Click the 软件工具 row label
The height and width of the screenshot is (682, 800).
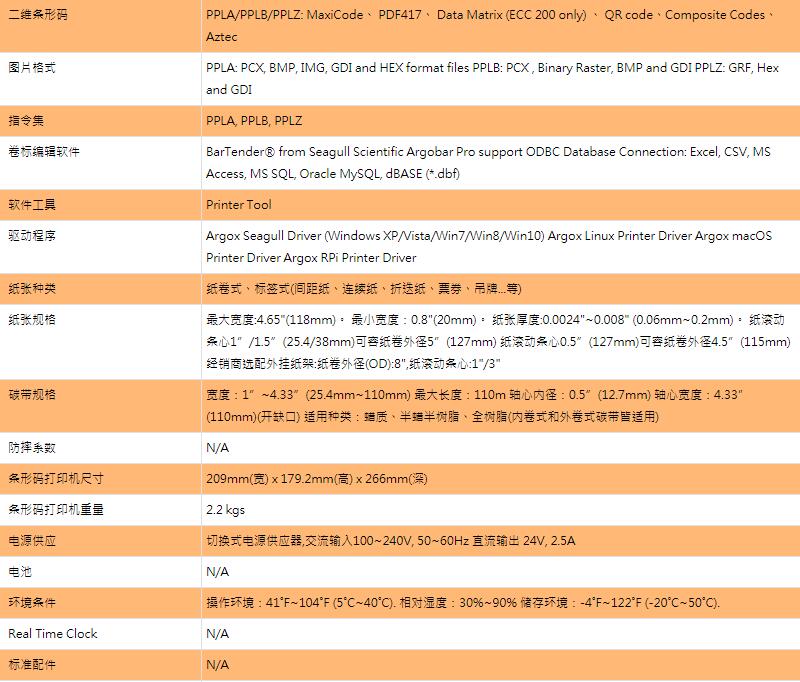click(x=32, y=204)
